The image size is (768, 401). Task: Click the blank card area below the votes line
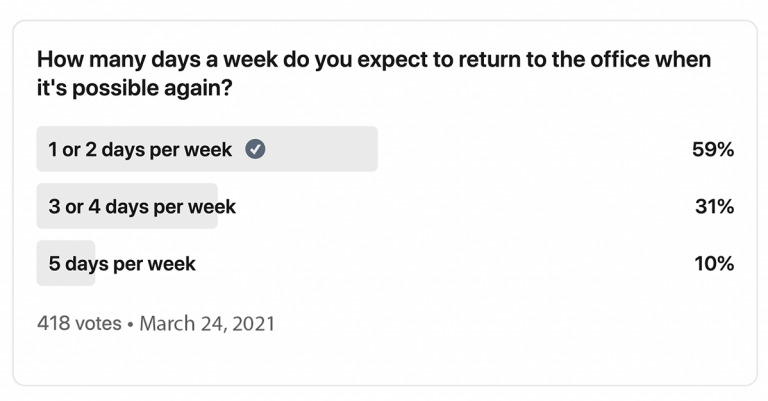[x=384, y=360]
